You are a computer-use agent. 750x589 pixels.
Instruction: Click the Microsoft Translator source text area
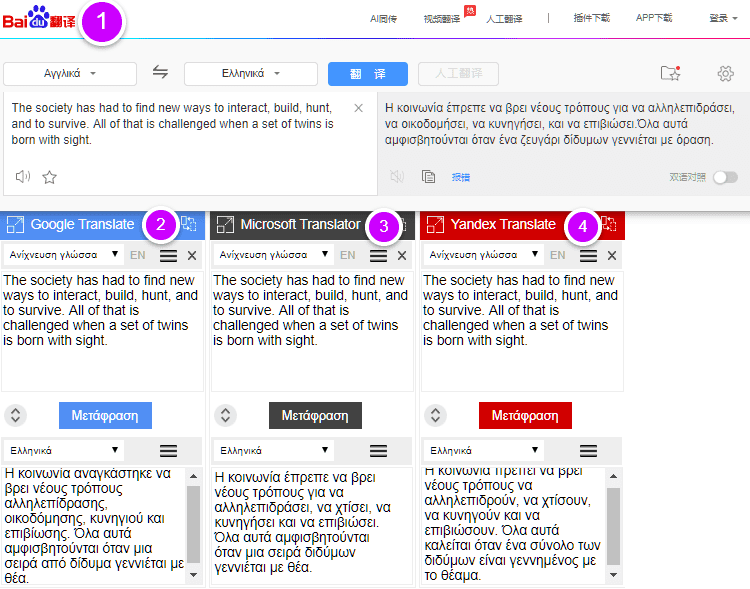[312, 331]
